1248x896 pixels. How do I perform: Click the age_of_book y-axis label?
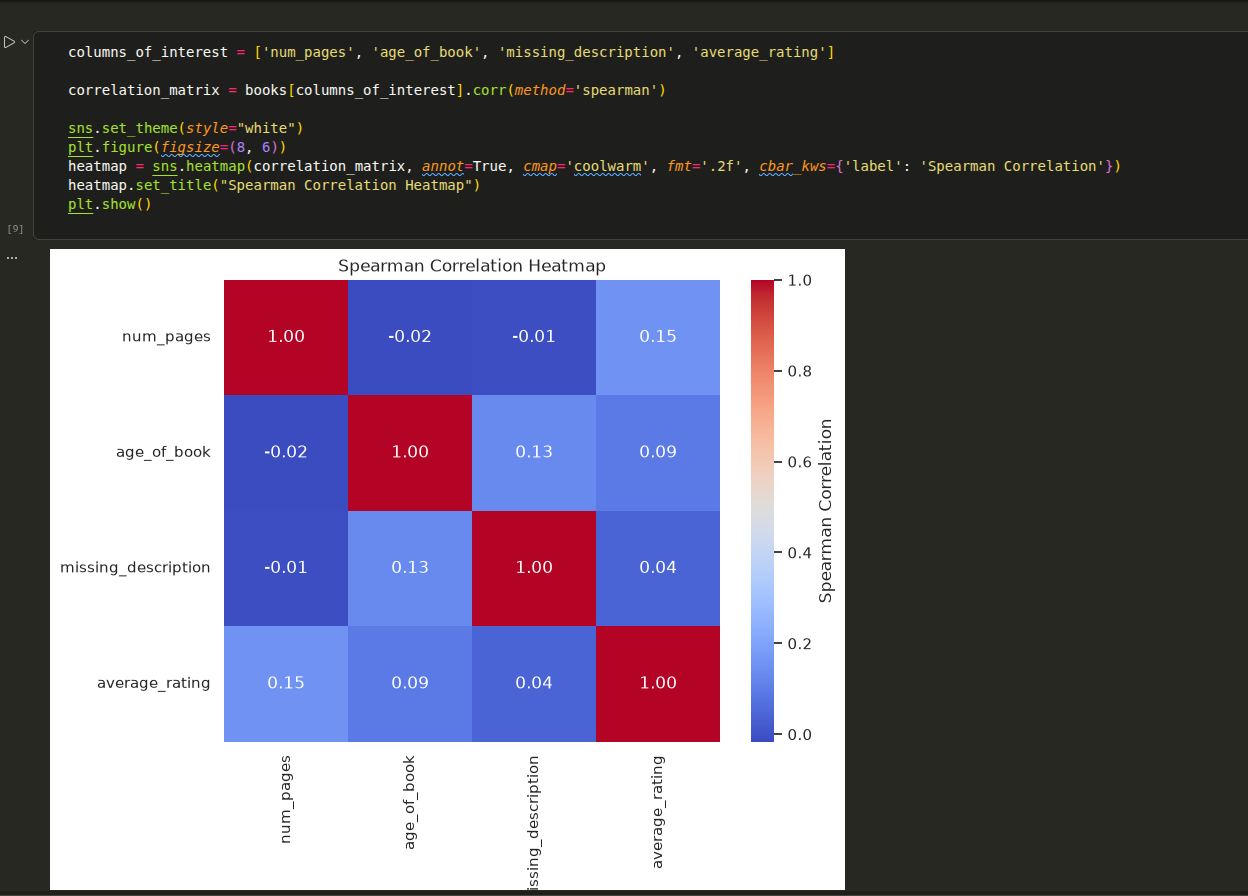(163, 452)
